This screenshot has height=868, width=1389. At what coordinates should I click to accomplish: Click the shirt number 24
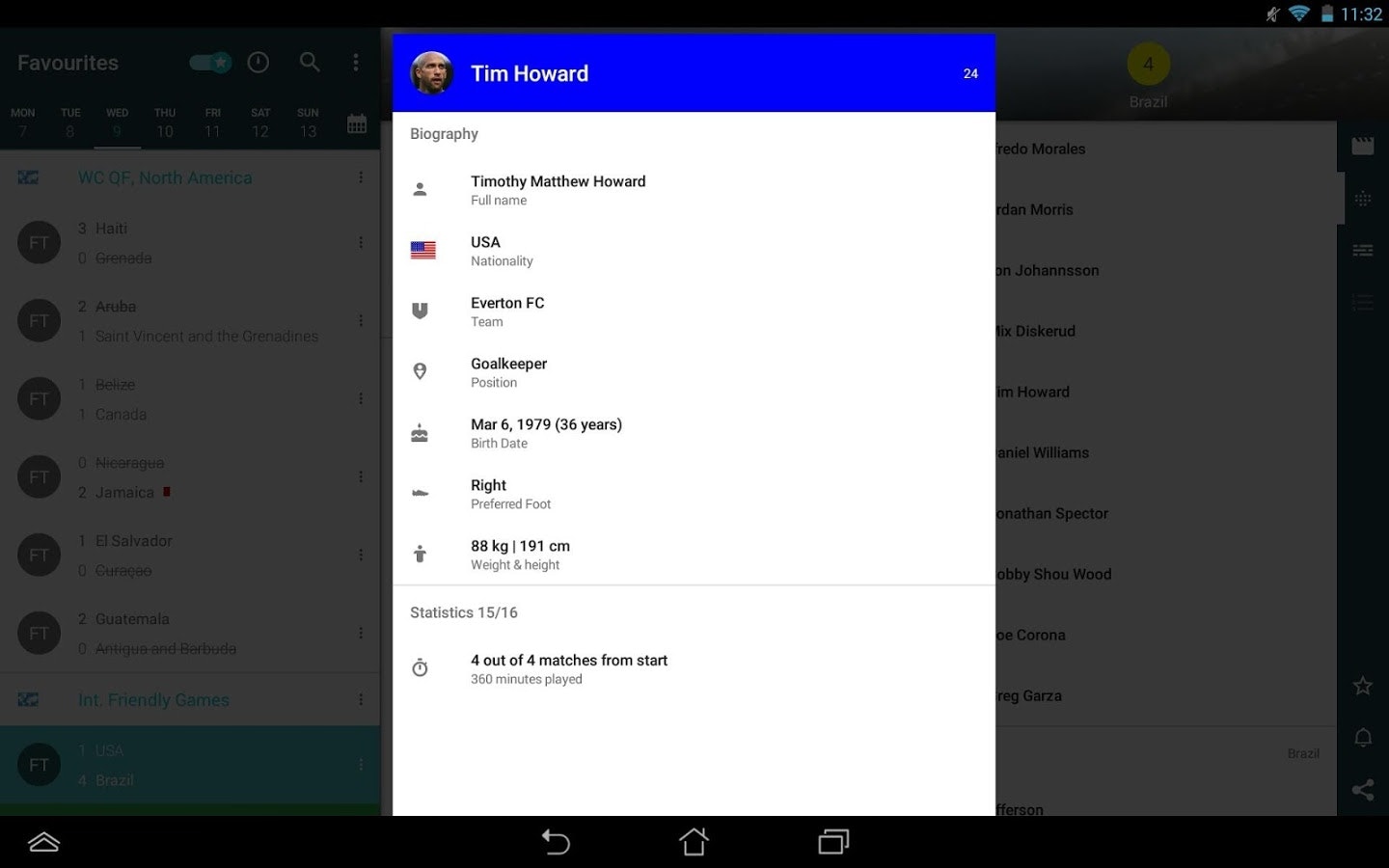970,73
